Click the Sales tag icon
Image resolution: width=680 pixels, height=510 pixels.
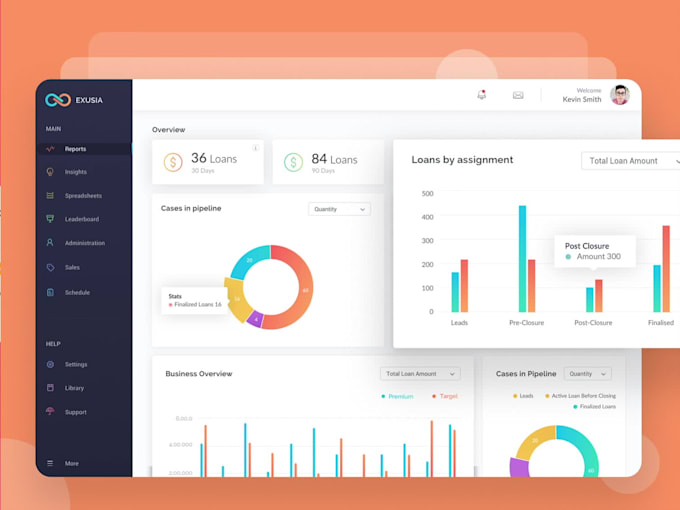[50, 267]
